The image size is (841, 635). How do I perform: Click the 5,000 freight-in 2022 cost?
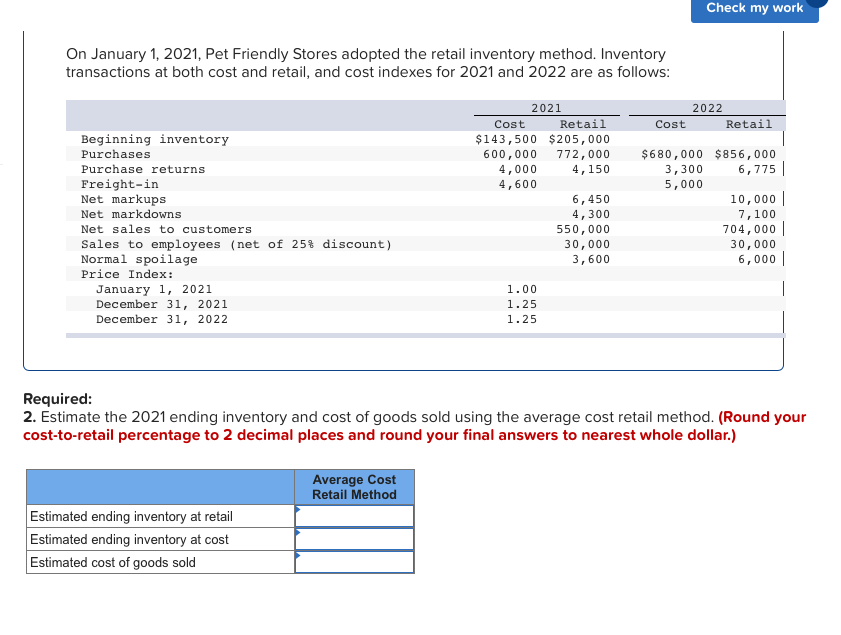[x=684, y=184]
